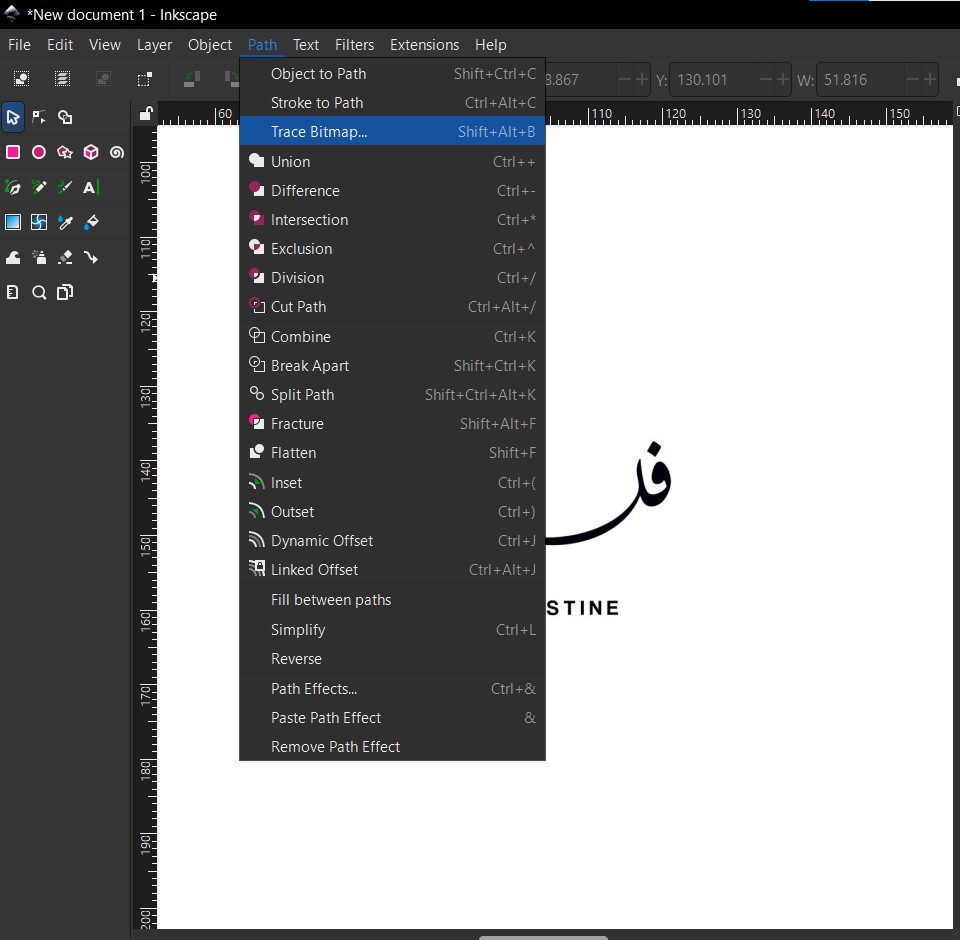Enable select-all objects toolbar button
The width and height of the screenshot is (960, 940).
pyautogui.click(x=22, y=79)
